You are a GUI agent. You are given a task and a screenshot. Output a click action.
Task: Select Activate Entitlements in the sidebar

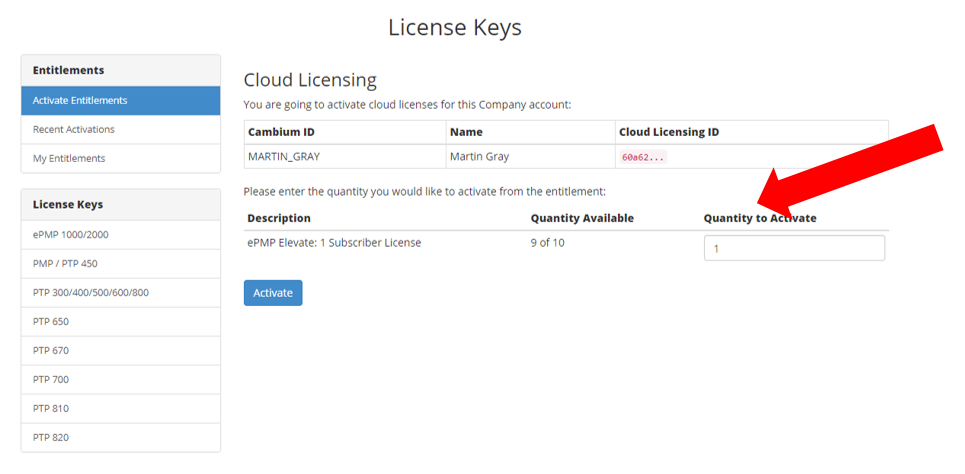(80, 100)
